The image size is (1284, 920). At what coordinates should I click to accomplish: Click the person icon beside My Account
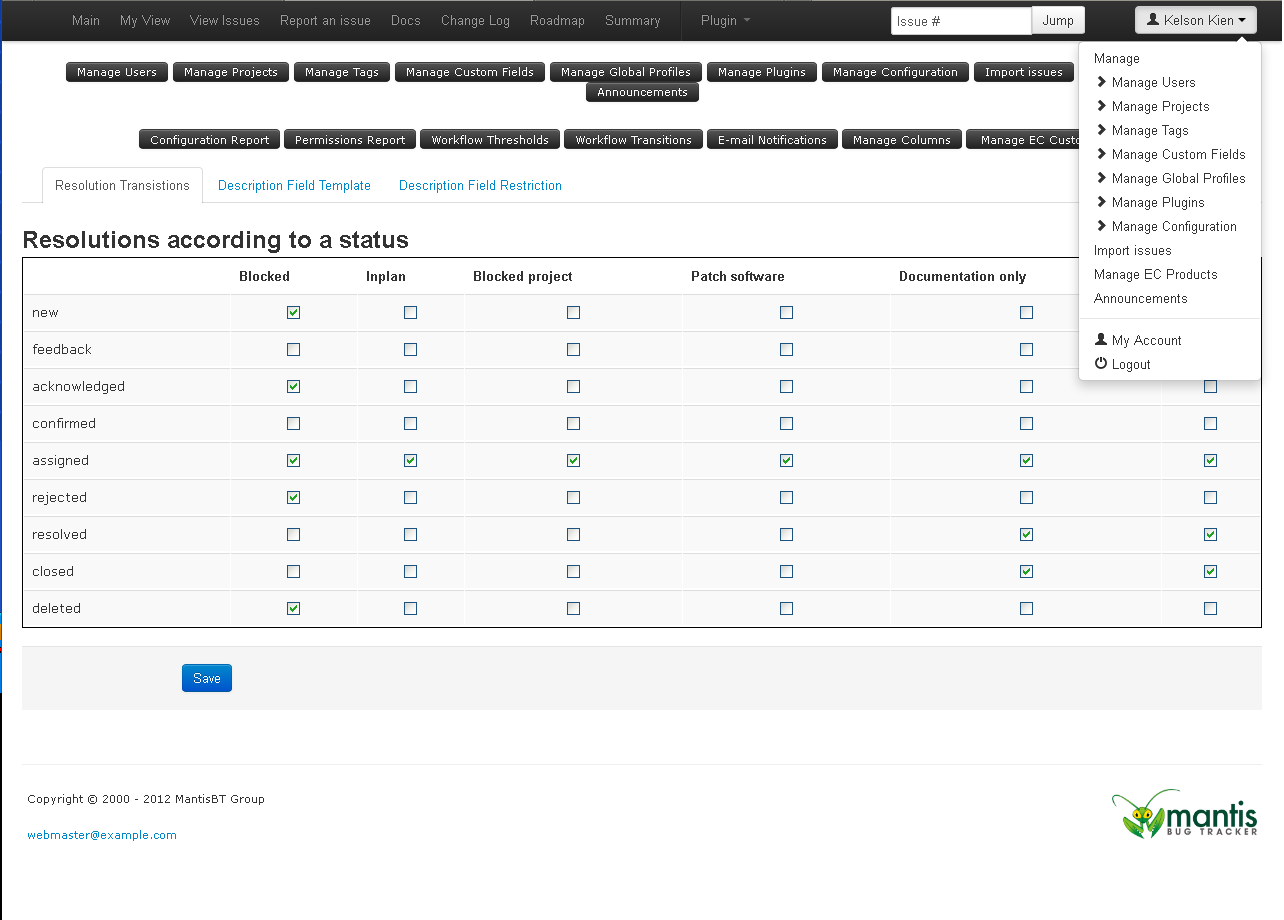pyautogui.click(x=1101, y=340)
